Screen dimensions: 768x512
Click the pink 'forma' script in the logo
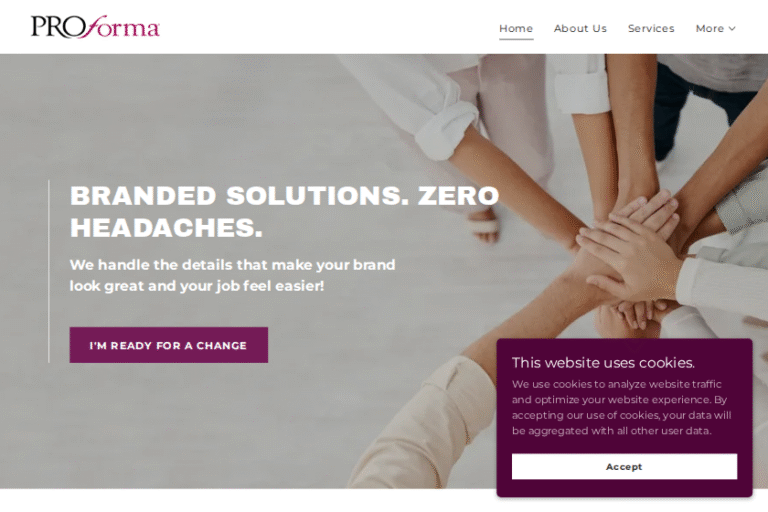click(120, 27)
